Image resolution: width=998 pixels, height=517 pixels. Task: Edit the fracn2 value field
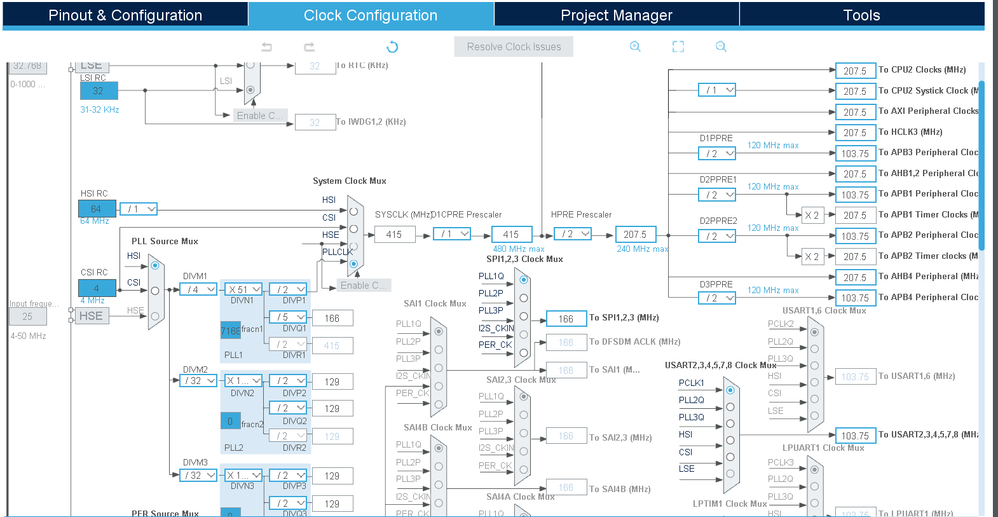tap(230, 421)
